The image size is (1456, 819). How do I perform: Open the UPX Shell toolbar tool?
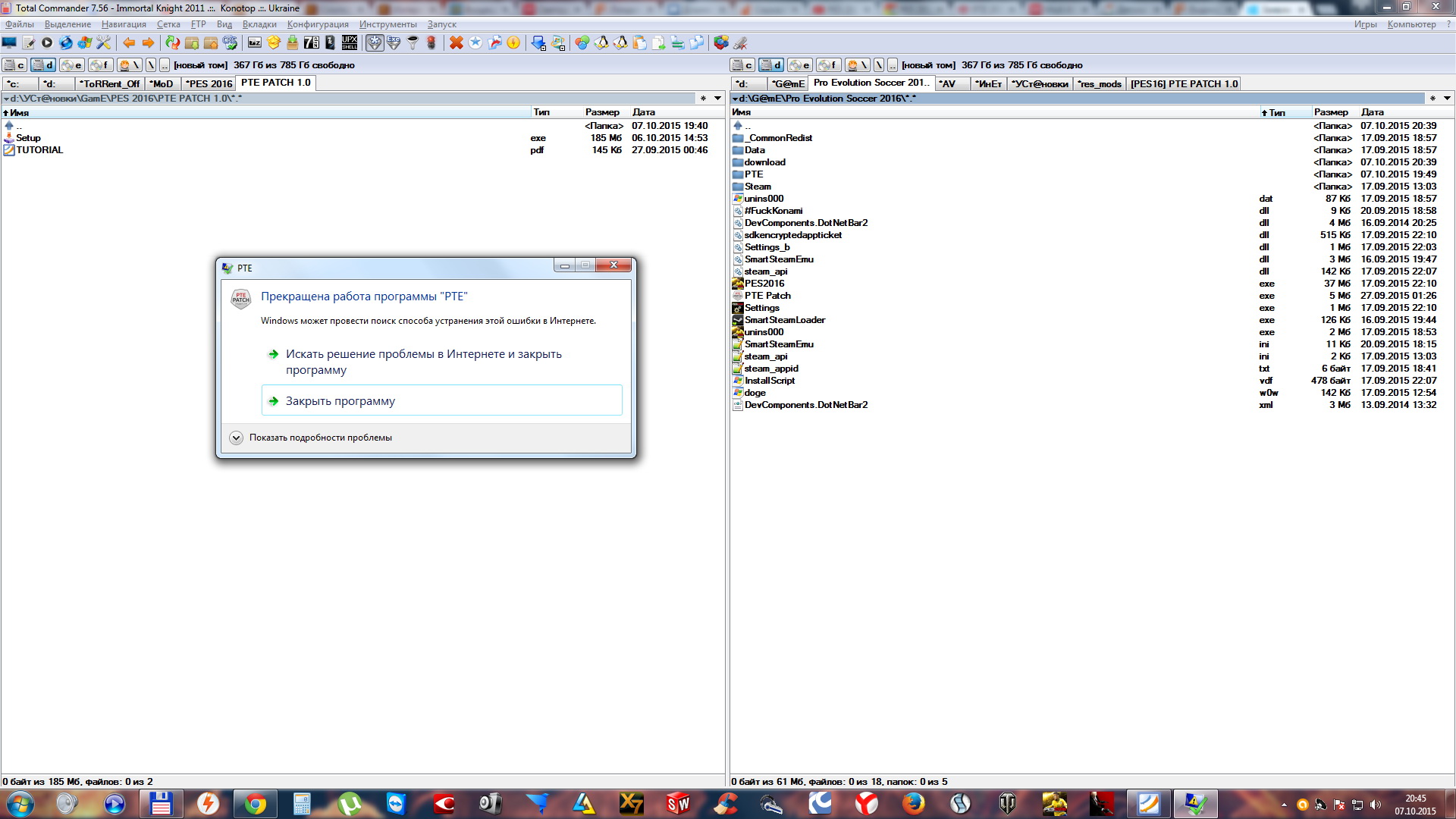click(350, 43)
